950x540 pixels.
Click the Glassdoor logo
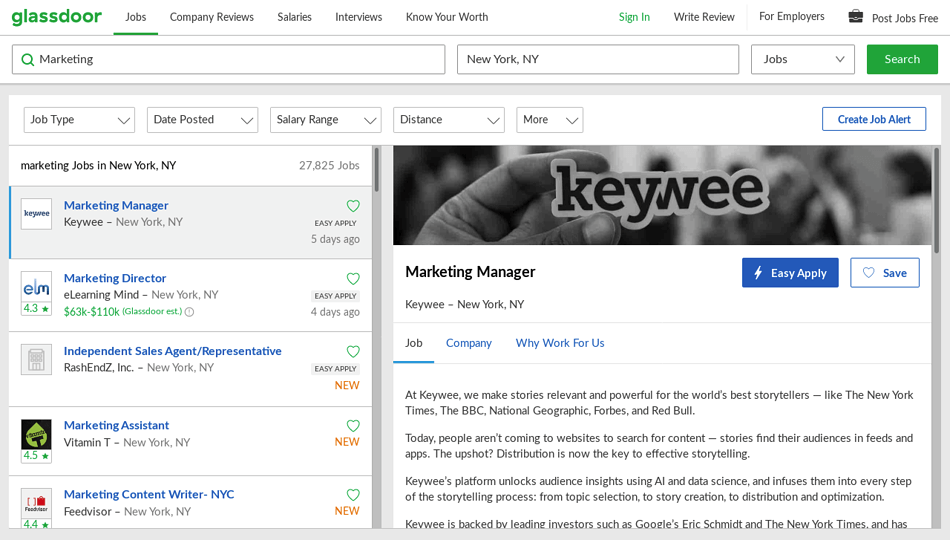pyautogui.click(x=56, y=16)
